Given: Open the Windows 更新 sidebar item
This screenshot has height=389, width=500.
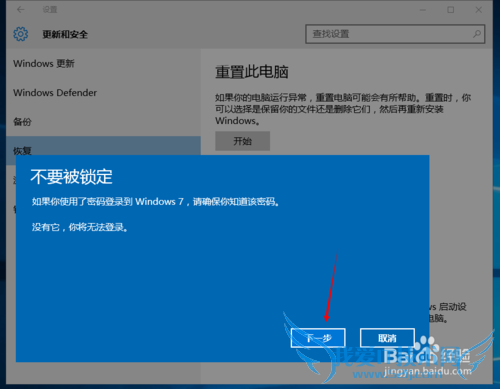Looking at the screenshot, I should pyautogui.click(x=44, y=63).
